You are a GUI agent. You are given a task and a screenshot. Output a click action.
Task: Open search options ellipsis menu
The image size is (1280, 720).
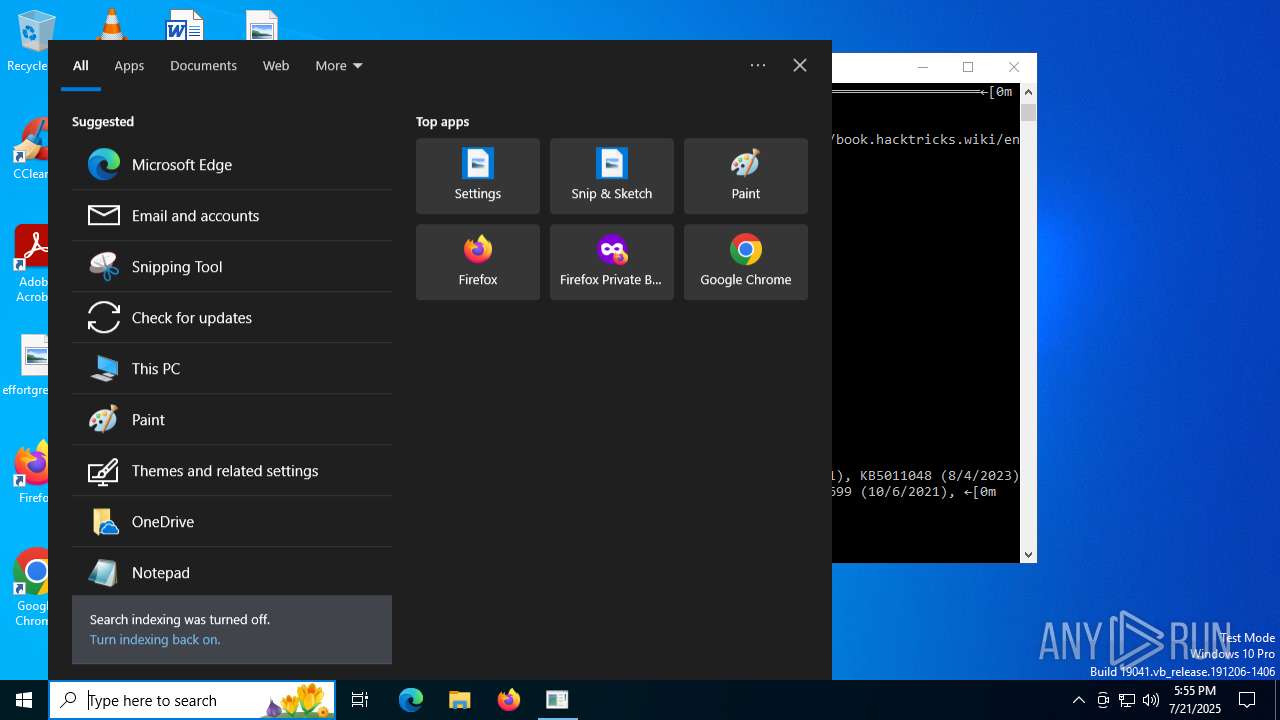(758, 65)
